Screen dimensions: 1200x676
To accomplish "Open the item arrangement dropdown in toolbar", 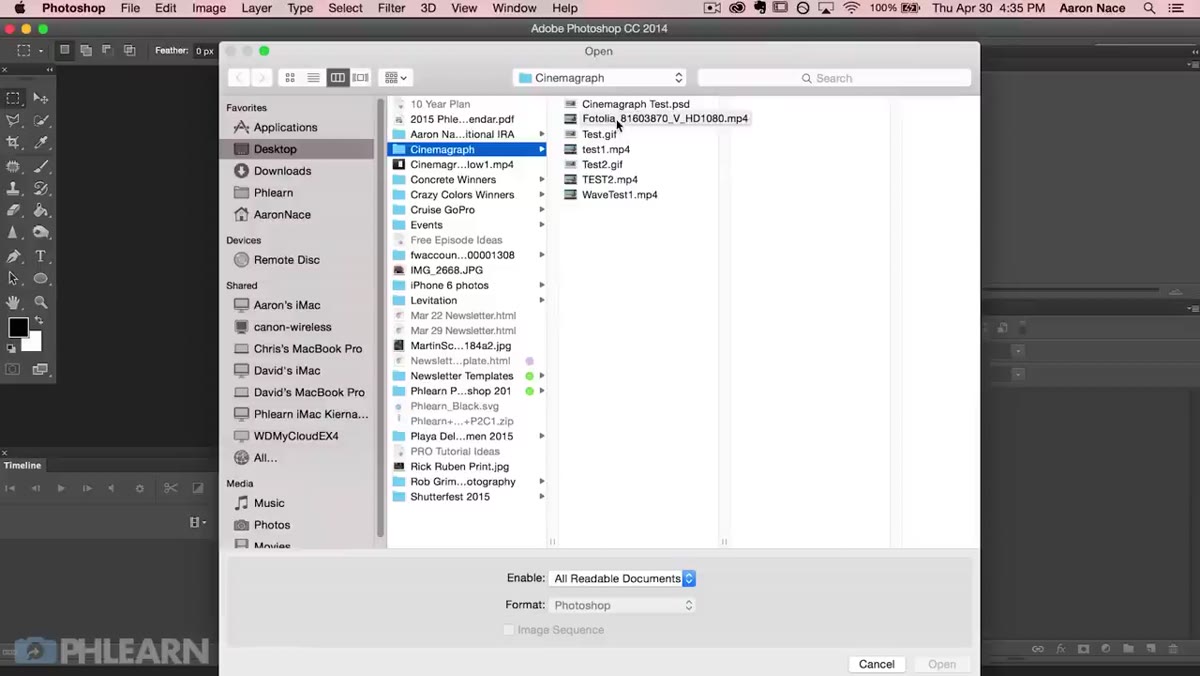I will coord(395,77).
